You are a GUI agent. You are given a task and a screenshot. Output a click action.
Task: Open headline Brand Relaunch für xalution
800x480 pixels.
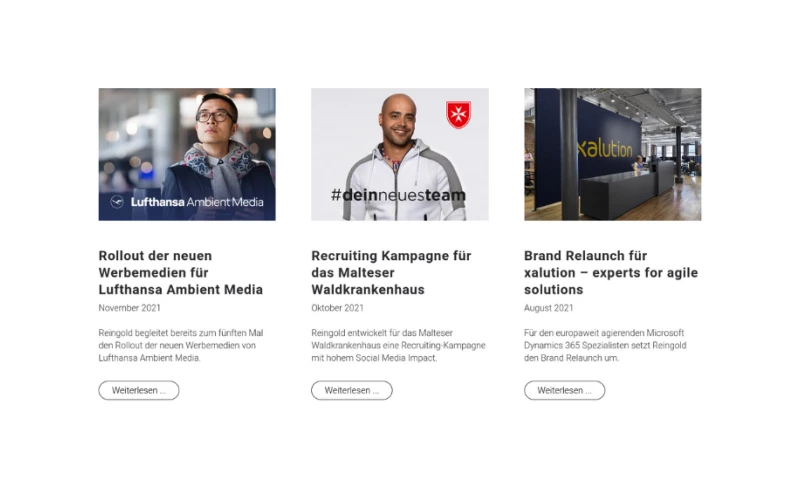611,272
